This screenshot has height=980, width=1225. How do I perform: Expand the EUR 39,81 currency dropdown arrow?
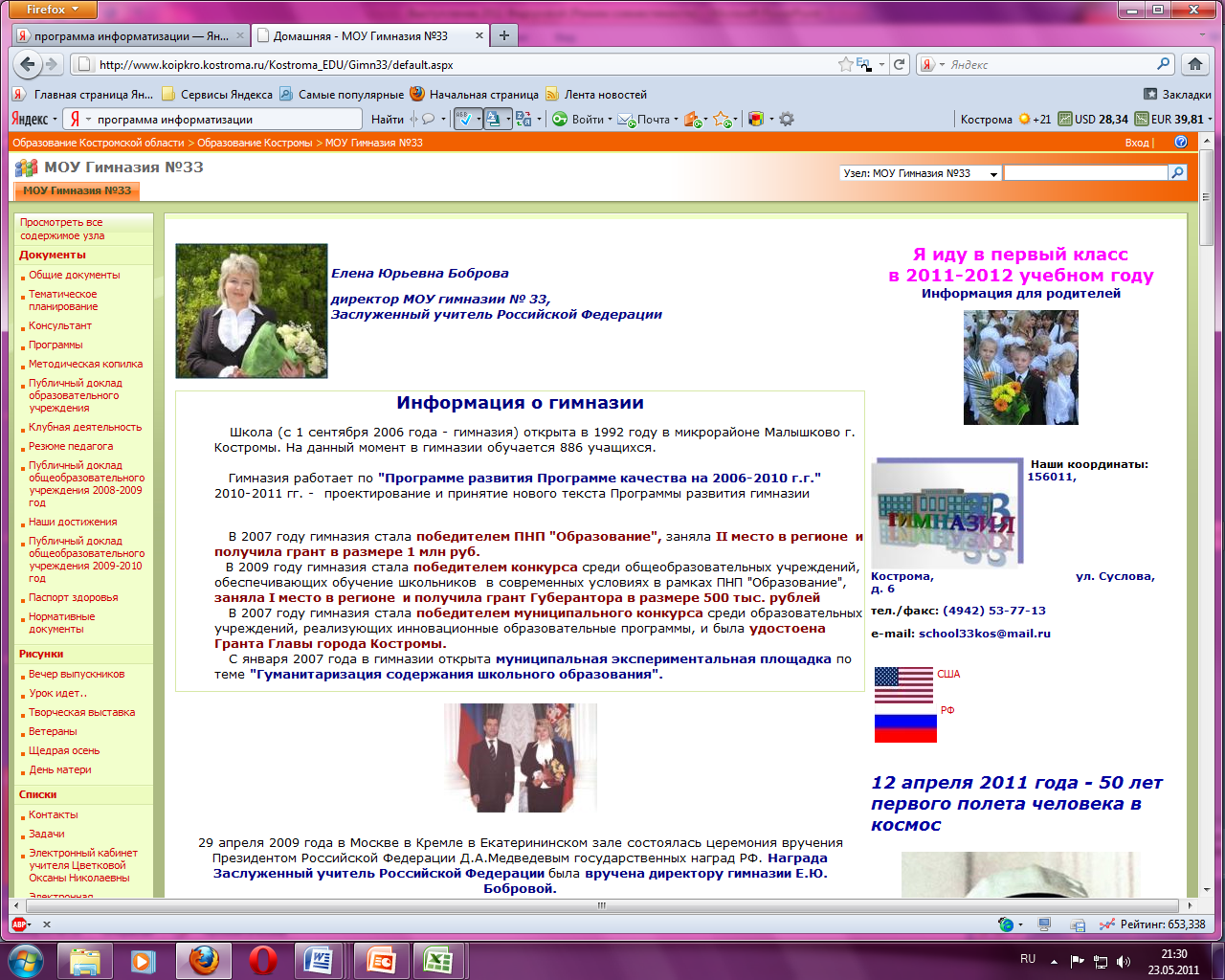pyautogui.click(x=1210, y=120)
